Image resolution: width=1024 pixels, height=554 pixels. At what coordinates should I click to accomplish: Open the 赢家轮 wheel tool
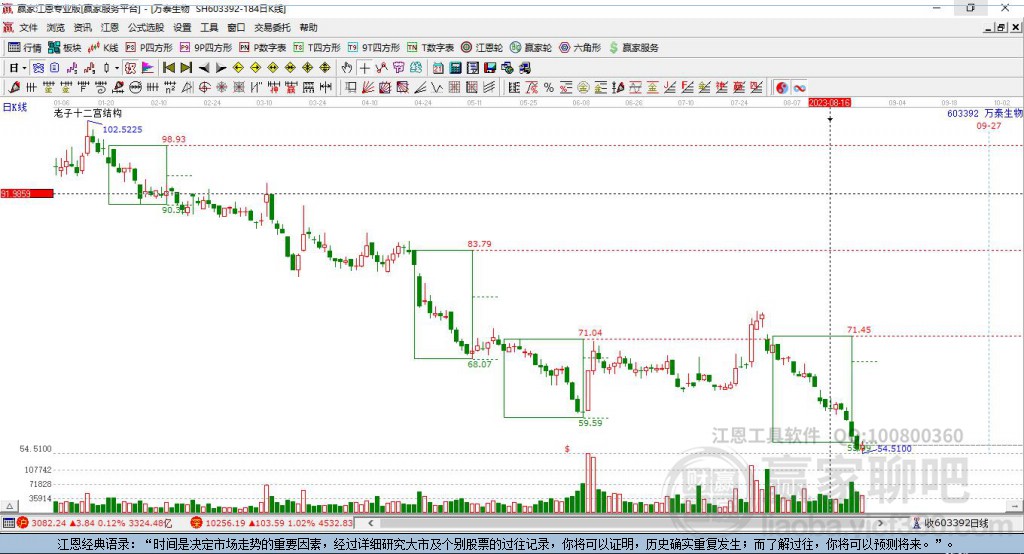[x=531, y=48]
